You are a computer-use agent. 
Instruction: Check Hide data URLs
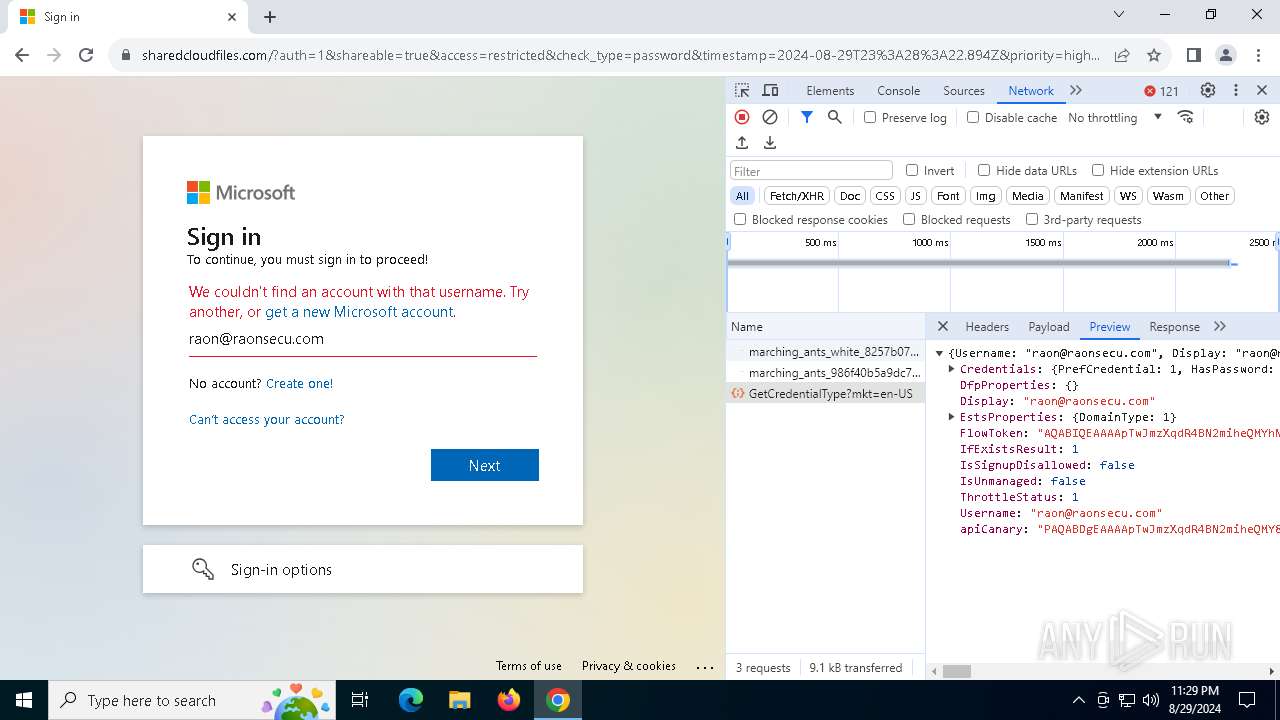pyautogui.click(x=984, y=170)
